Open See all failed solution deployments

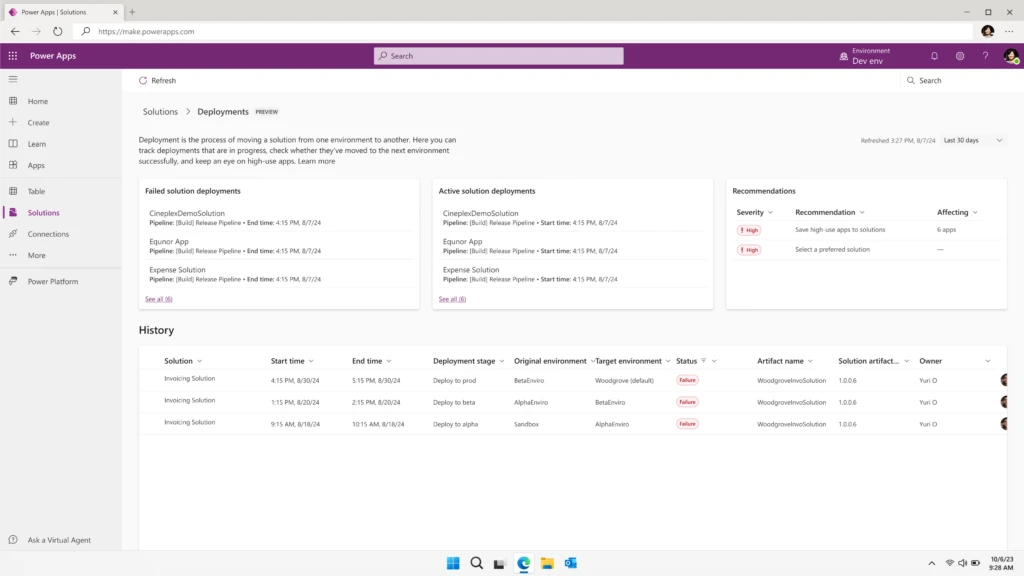pyautogui.click(x=158, y=298)
